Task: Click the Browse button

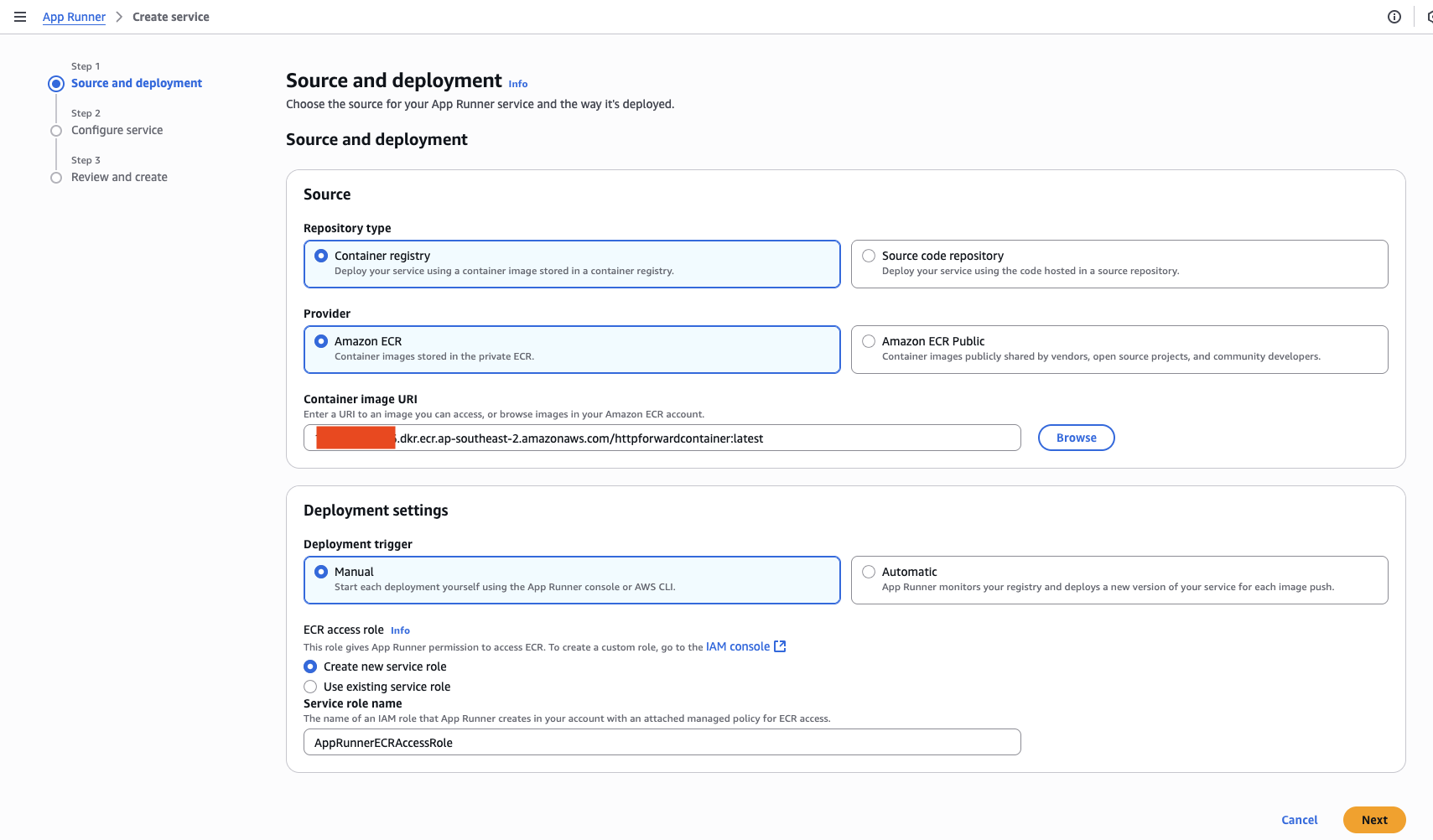Action: coord(1077,438)
